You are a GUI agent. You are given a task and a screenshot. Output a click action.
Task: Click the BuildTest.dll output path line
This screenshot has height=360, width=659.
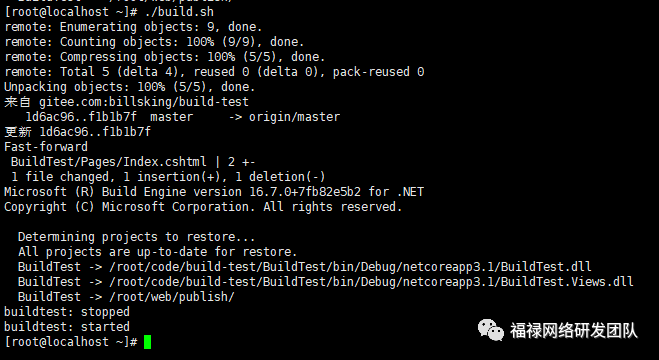pyautogui.click(x=305, y=267)
